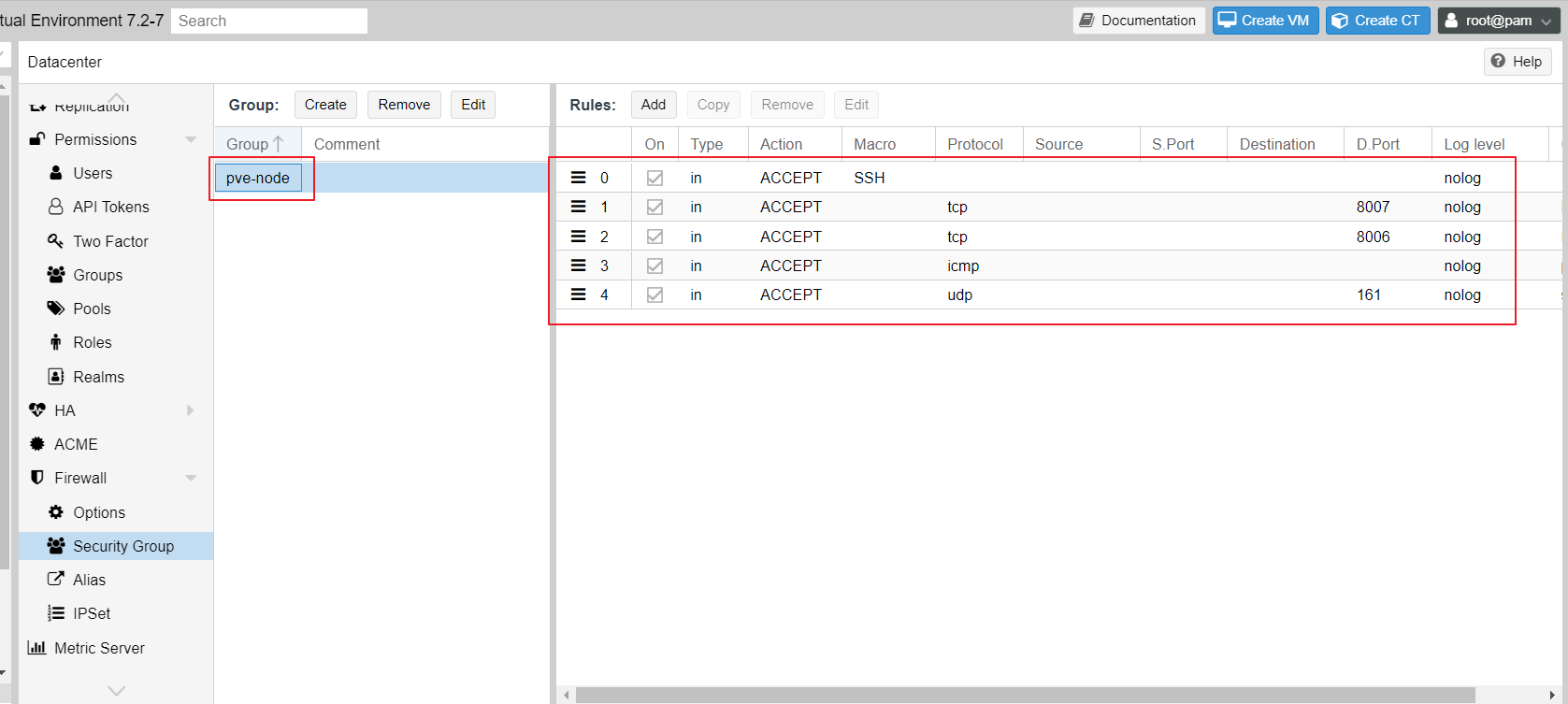Open the Security Group section
The height and width of the screenshot is (704, 1568).
(x=116, y=546)
